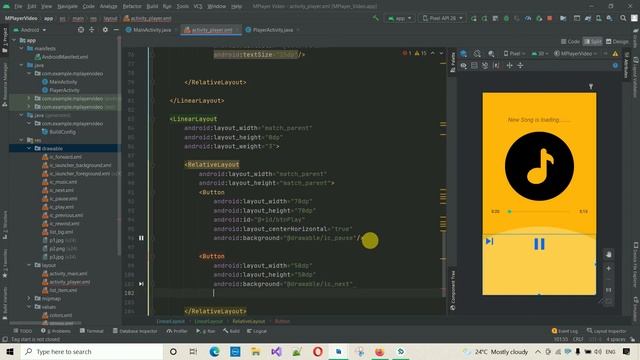
Task: Open File Explorer from taskbar
Action: [x=256, y=351]
